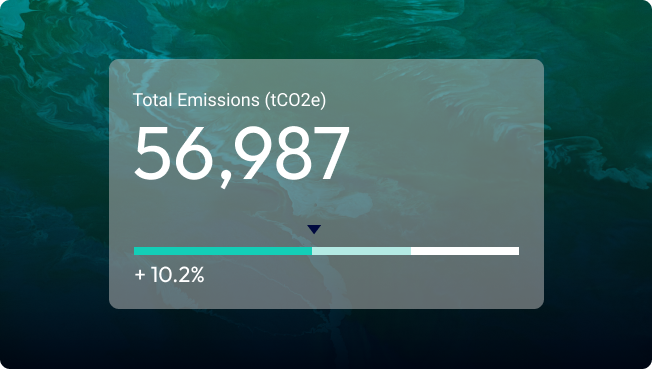Click the dark triangle marker above the bar

click(314, 229)
